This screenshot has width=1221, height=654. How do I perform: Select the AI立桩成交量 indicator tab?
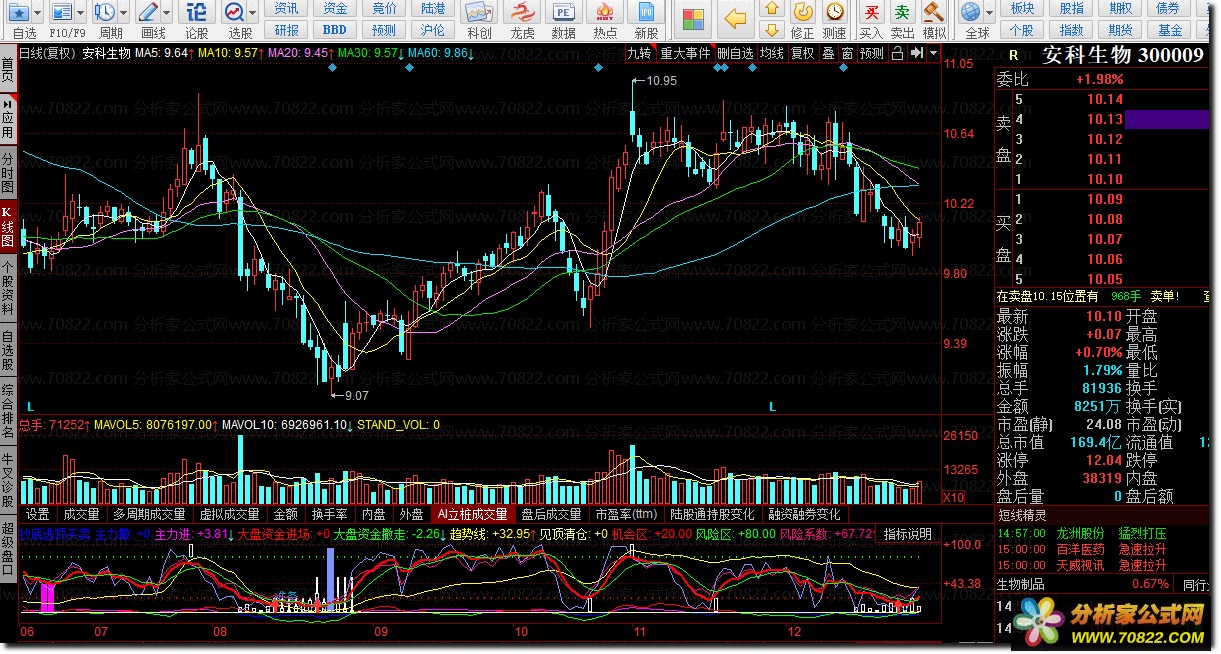tap(471, 514)
